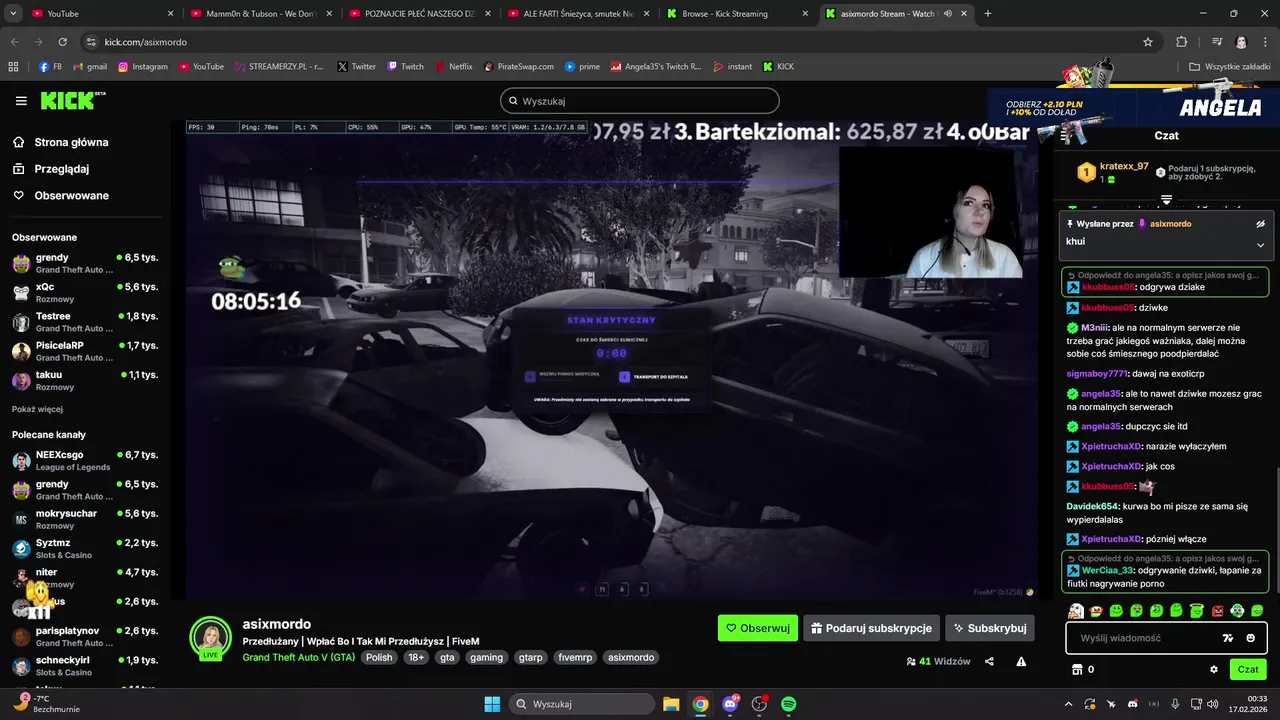This screenshot has width=1280, height=720.
Task: Open recommended channel 'mokrysuchar'
Action: pos(85,519)
